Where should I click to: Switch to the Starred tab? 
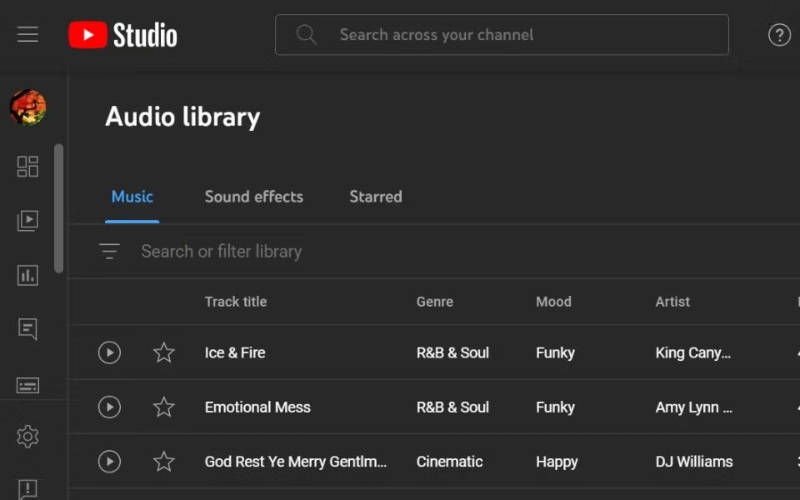pos(376,197)
